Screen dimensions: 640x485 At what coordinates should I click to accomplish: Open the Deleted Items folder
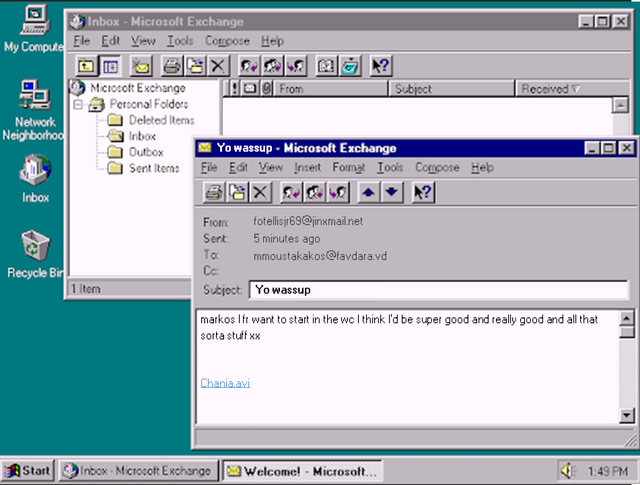161,120
